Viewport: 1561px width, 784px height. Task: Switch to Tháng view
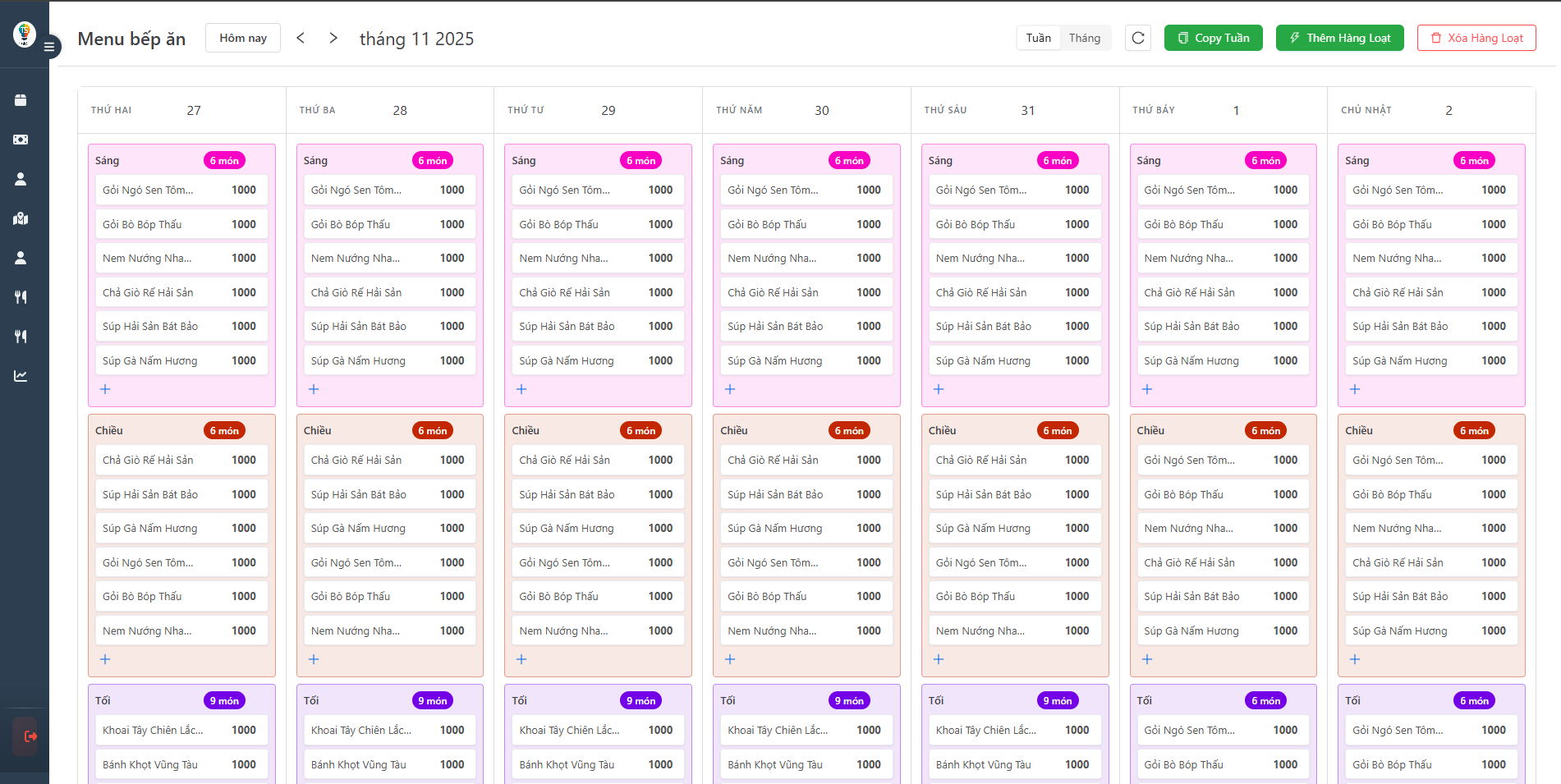[x=1084, y=38]
